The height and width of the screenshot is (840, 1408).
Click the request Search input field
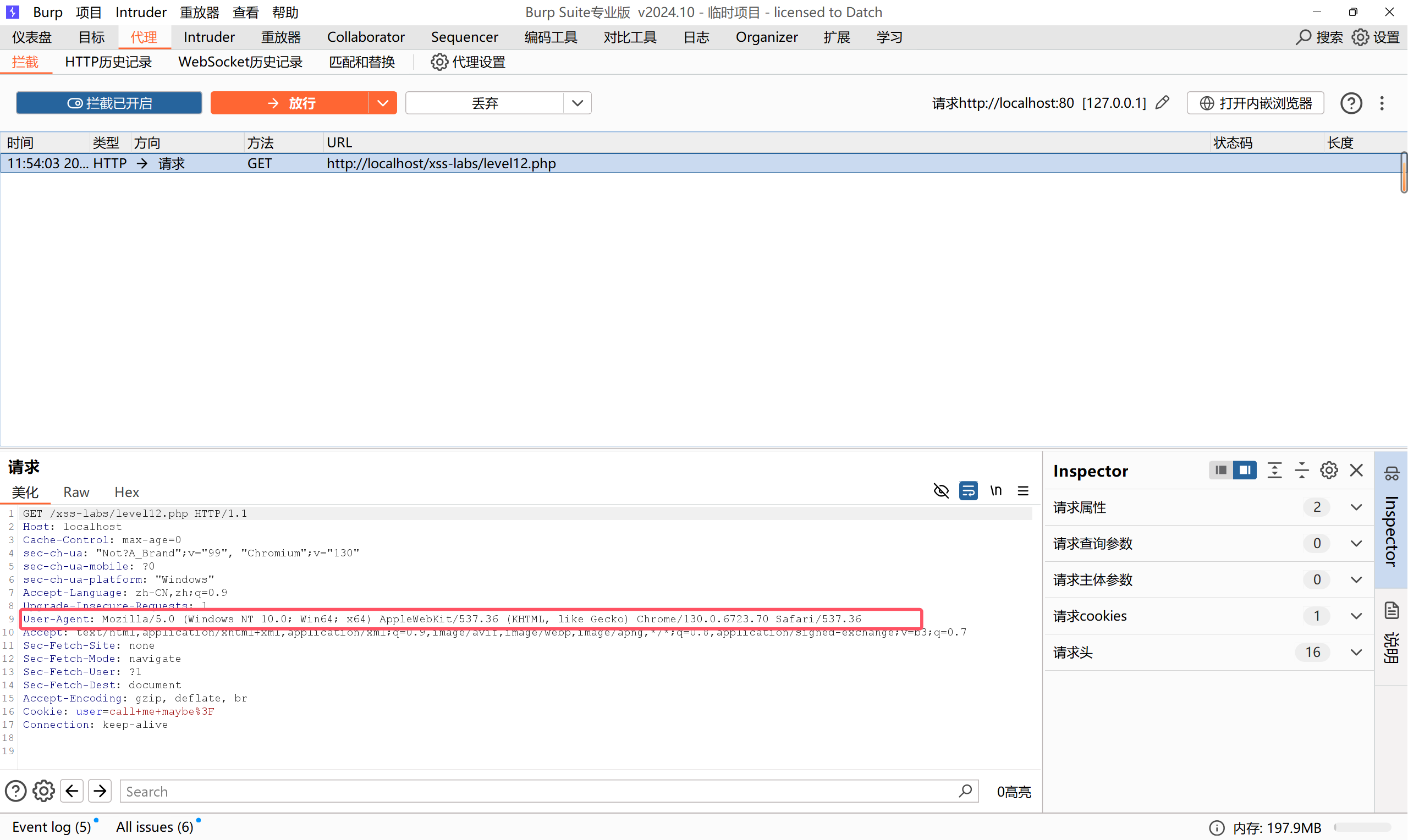(538, 791)
